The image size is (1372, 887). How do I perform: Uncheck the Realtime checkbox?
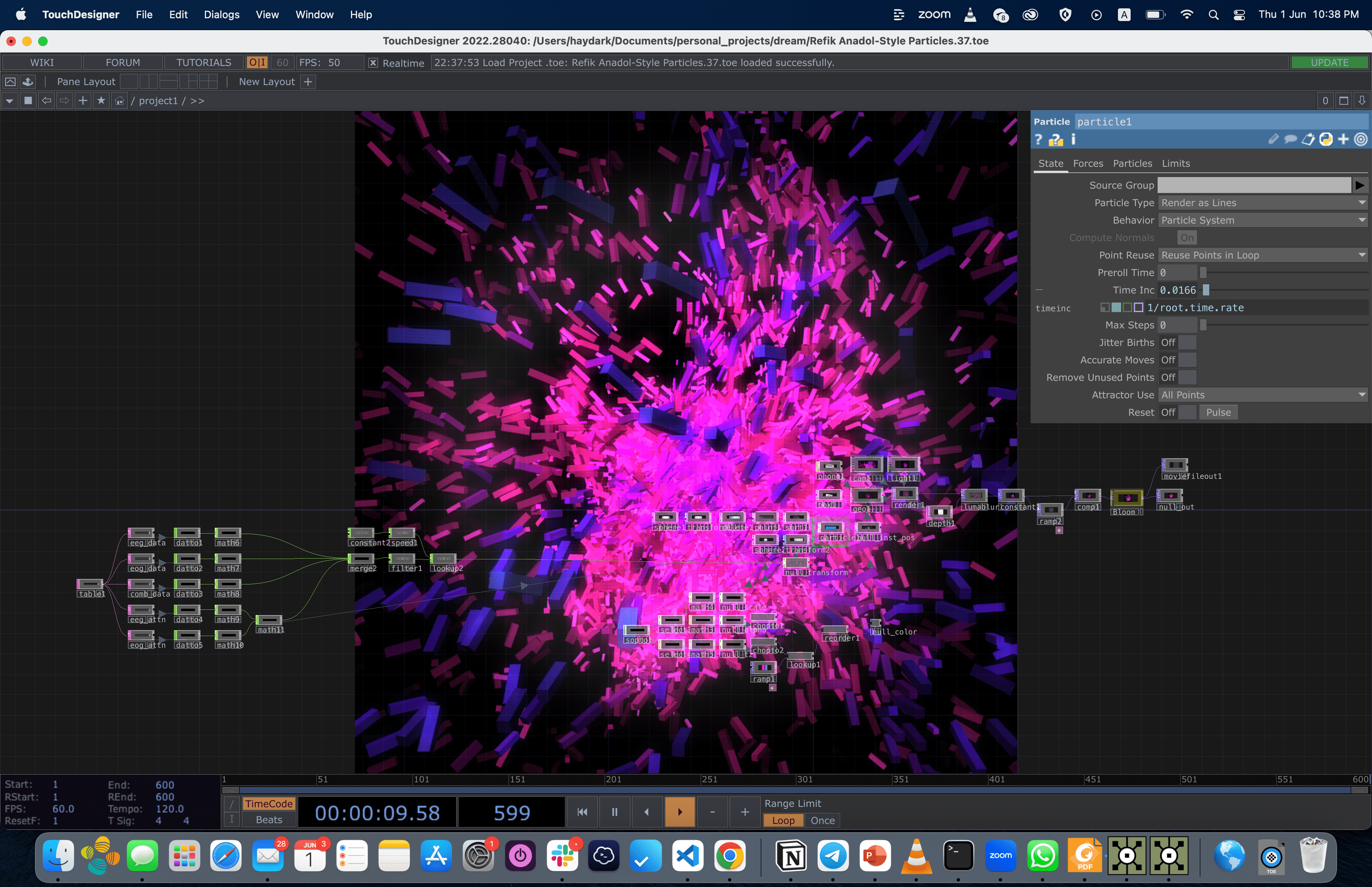(x=373, y=63)
